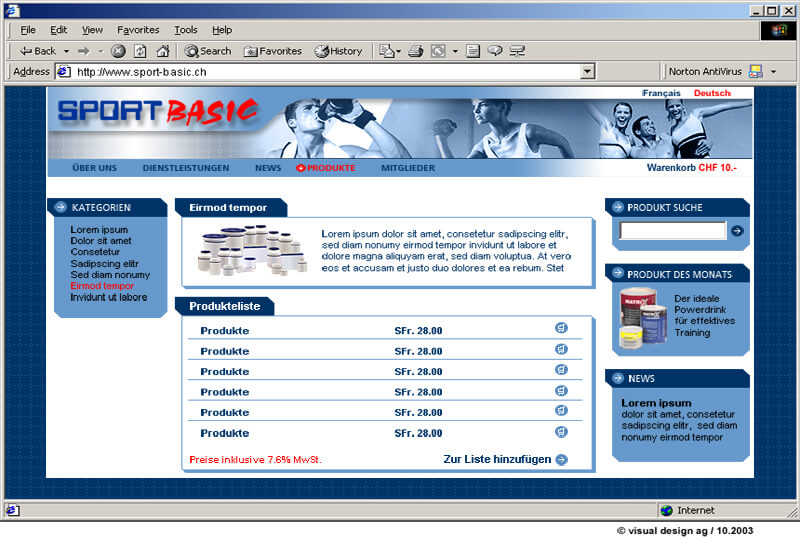Viewport: 800px width, 540px height.
Task: Open the Help menu
Action: pos(222,30)
